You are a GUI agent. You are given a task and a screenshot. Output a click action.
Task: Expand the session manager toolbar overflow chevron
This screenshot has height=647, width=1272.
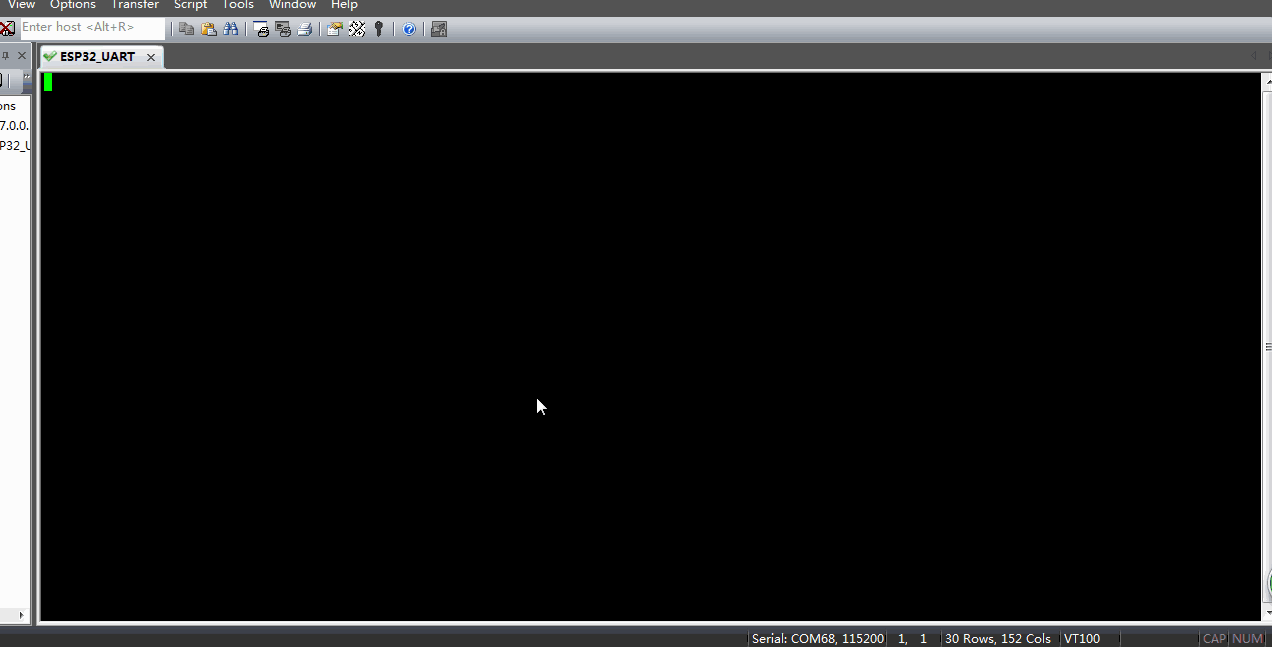pos(27,81)
